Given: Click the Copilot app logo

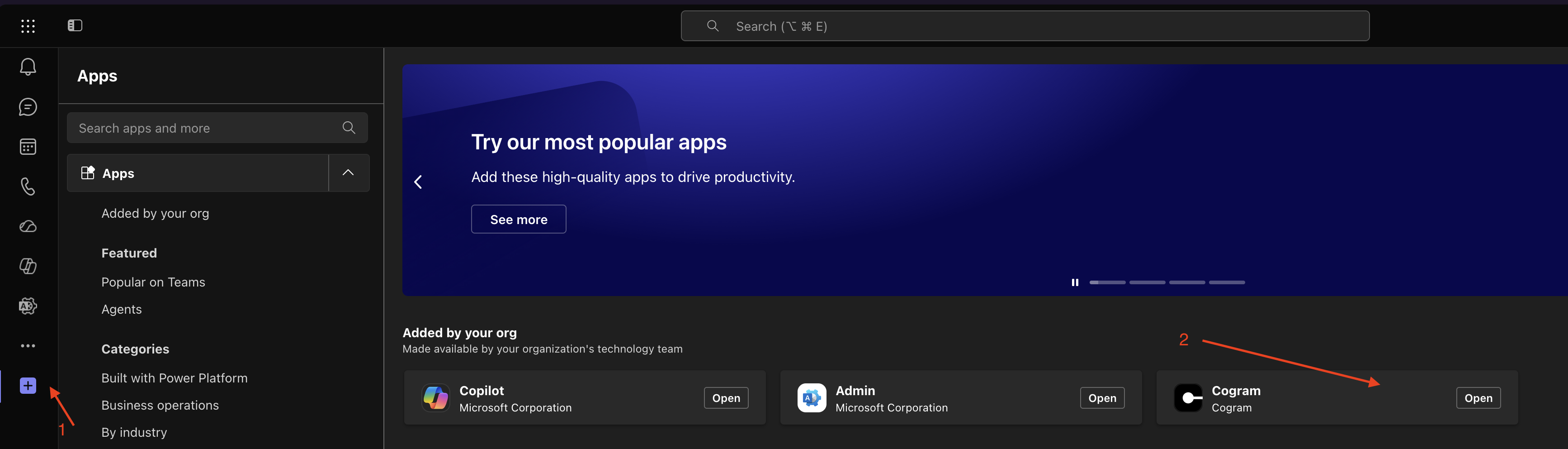Looking at the screenshot, I should tap(436, 398).
